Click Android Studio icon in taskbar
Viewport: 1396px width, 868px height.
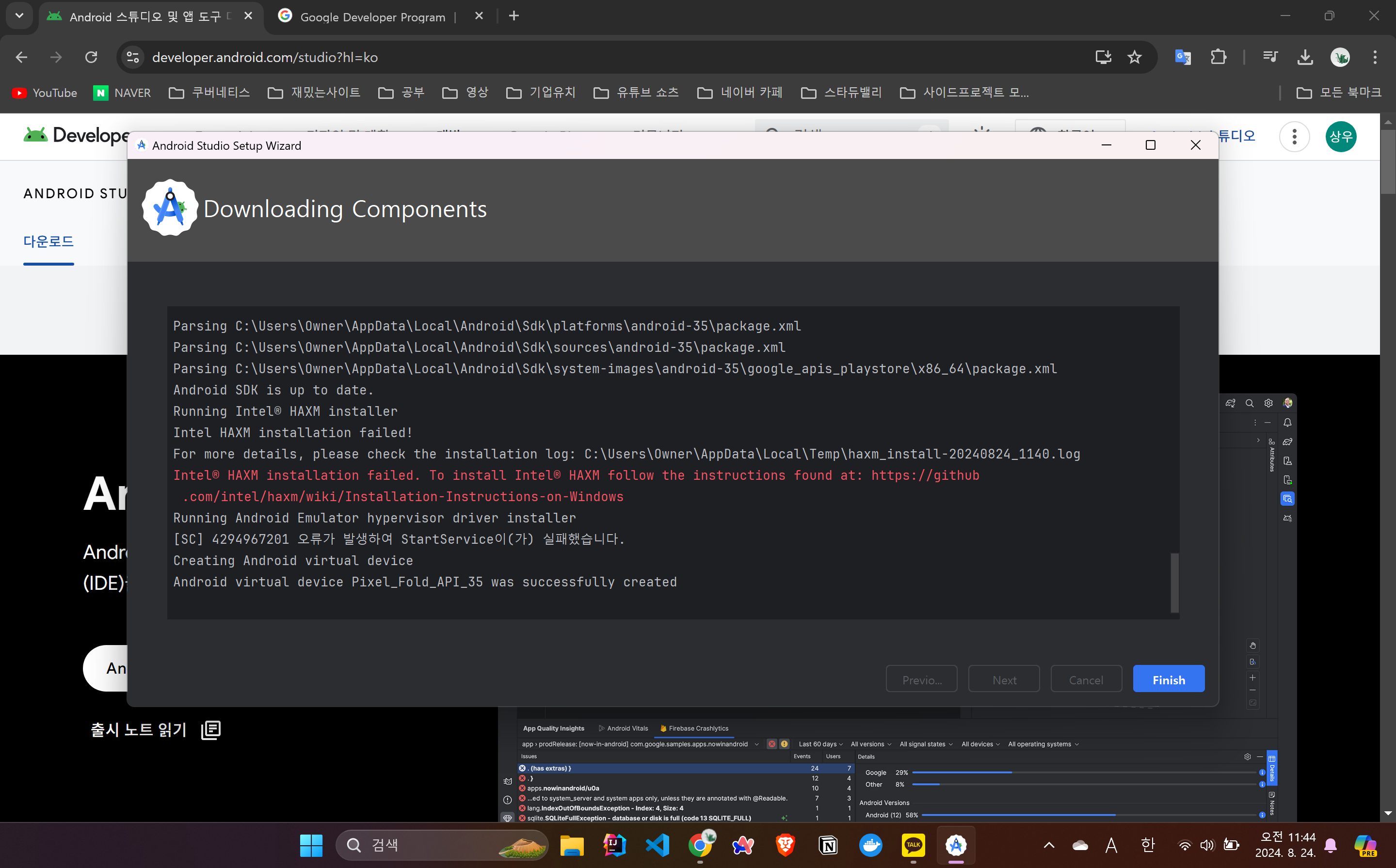click(x=956, y=845)
